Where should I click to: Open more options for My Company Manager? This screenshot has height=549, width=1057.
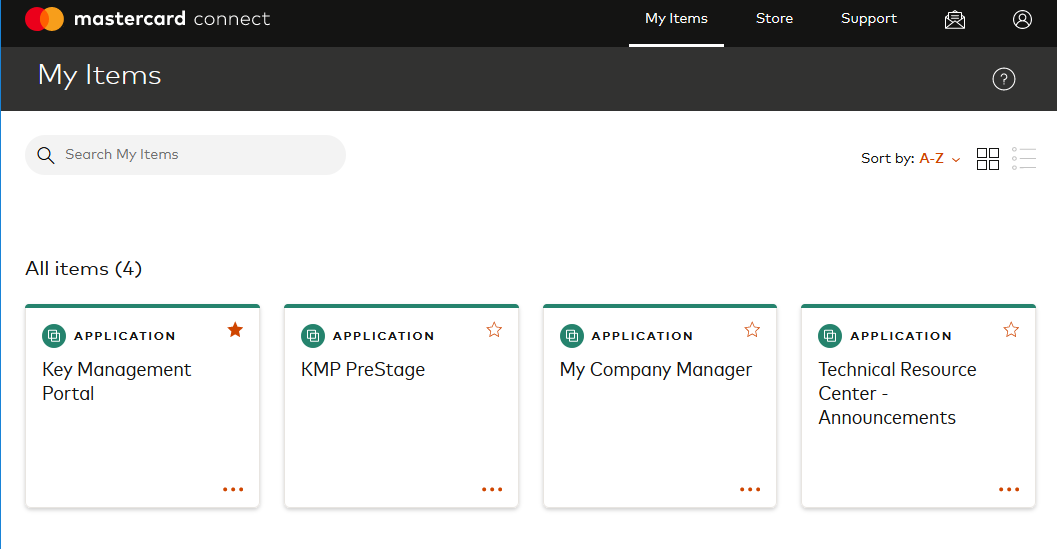pyautogui.click(x=750, y=490)
